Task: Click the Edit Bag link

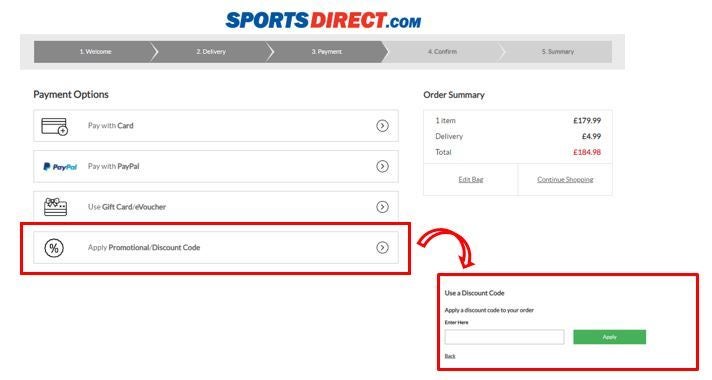Action: 471,179
